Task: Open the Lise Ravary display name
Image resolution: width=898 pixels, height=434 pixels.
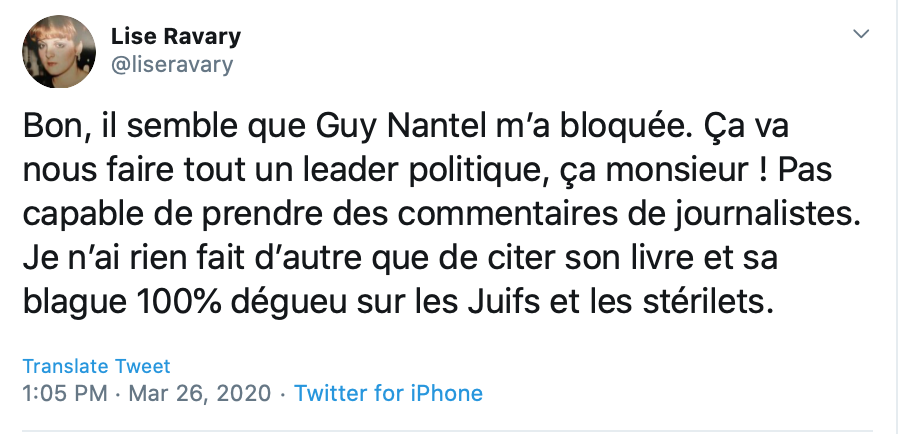Action: coord(174,37)
